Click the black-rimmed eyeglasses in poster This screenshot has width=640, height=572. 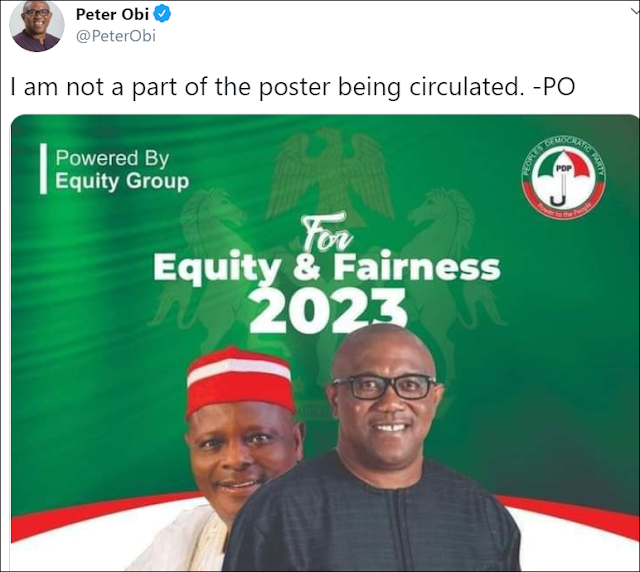coord(384,387)
